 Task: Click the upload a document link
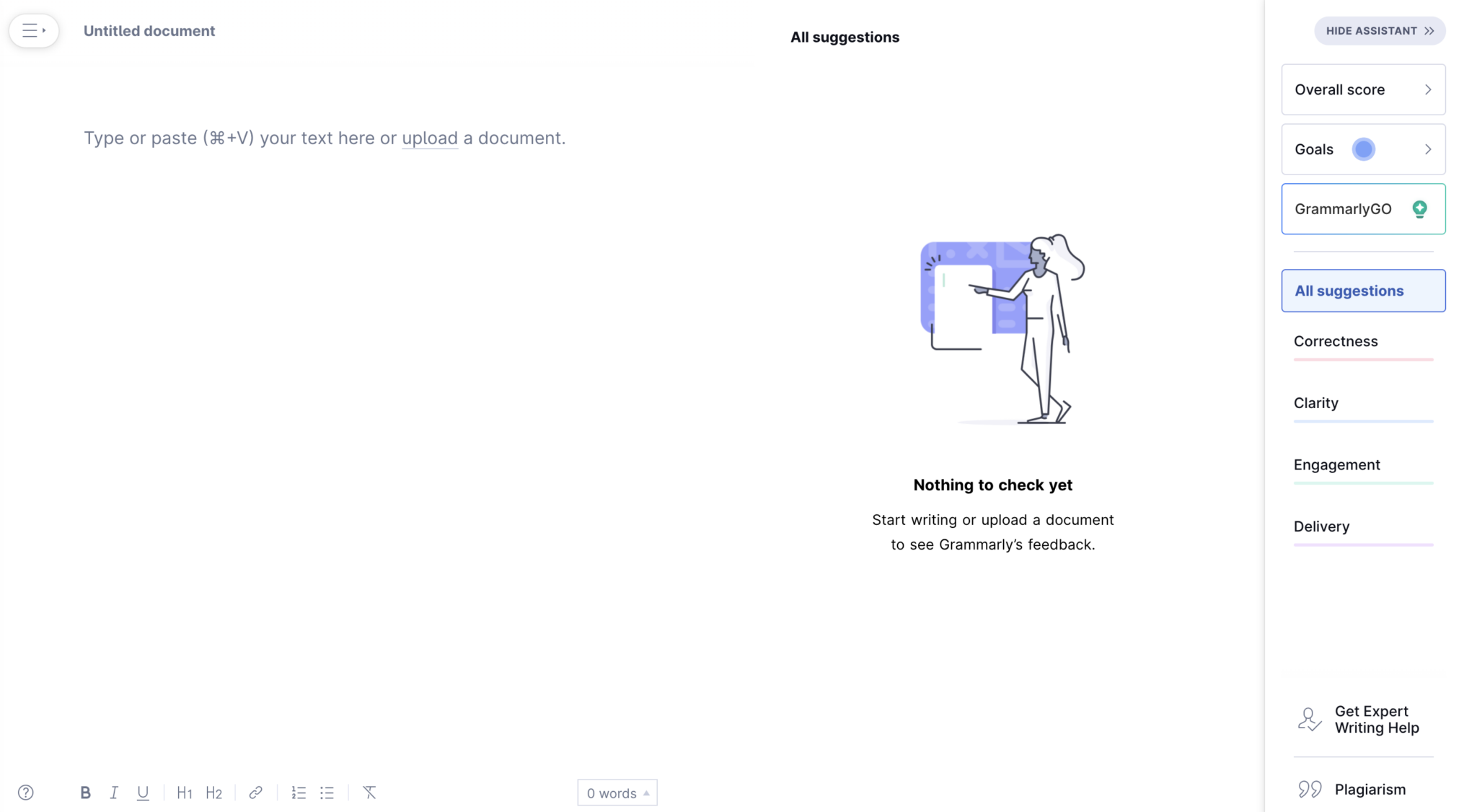[x=428, y=137]
